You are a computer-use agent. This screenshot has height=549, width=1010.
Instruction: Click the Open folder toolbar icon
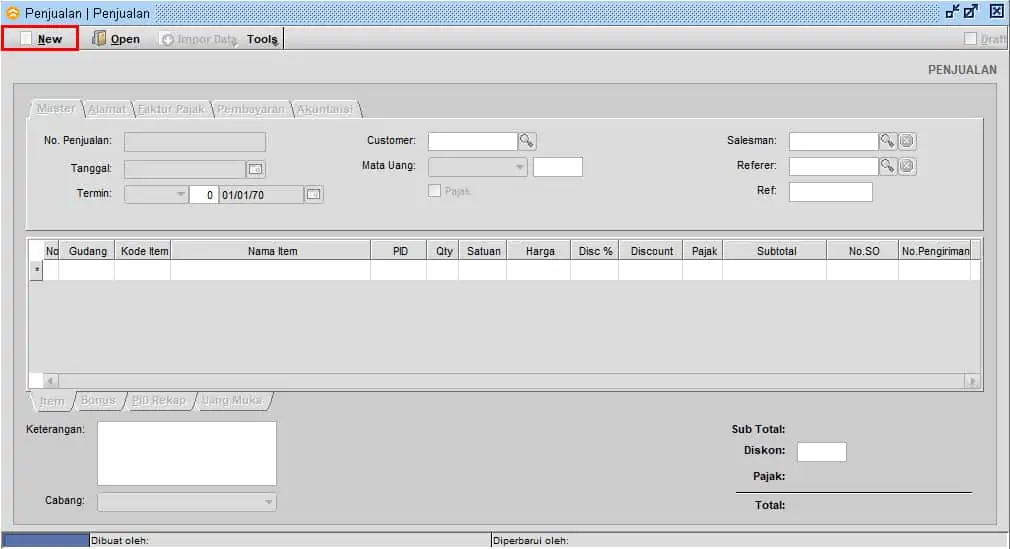click(99, 39)
